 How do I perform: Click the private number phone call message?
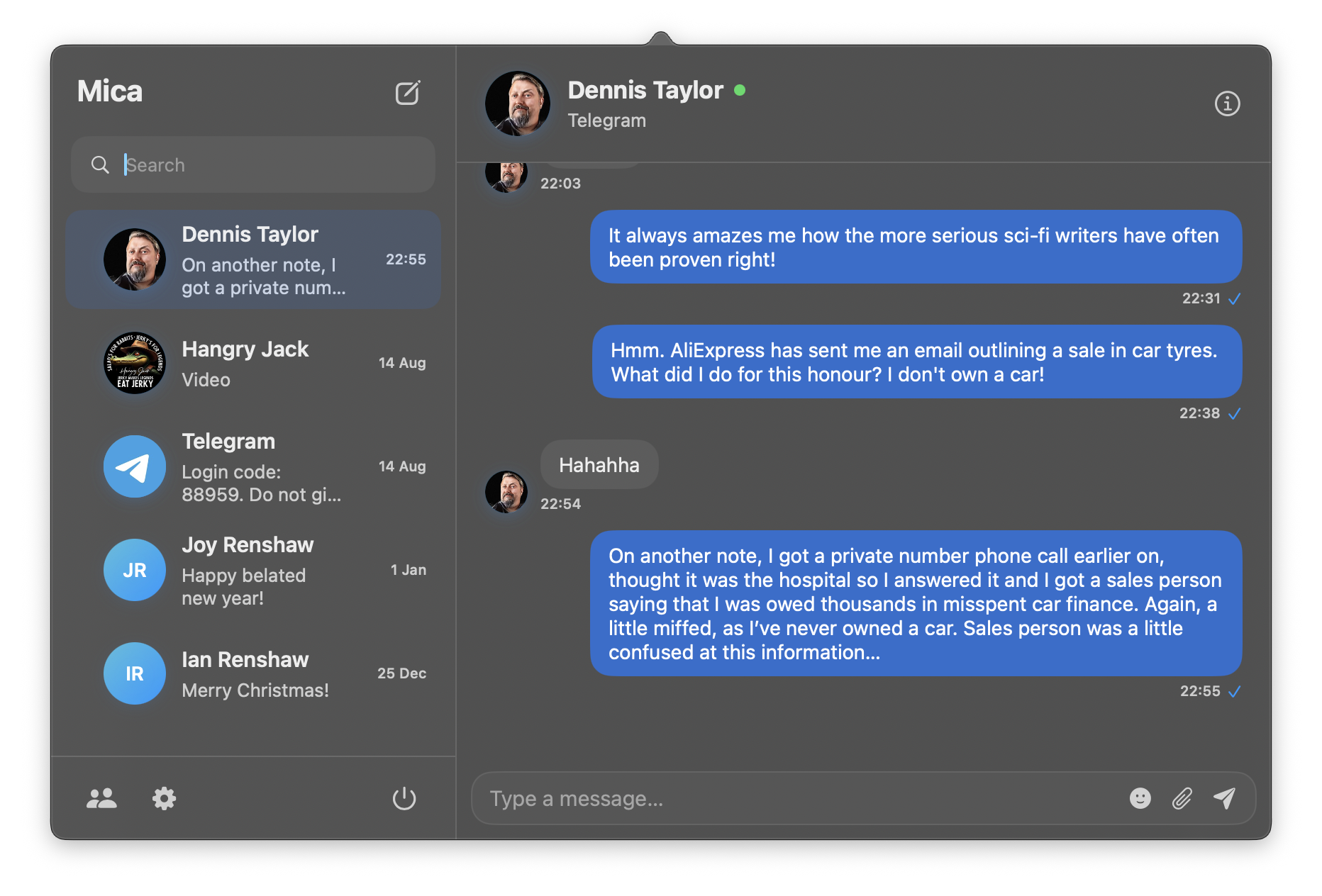coord(916,603)
